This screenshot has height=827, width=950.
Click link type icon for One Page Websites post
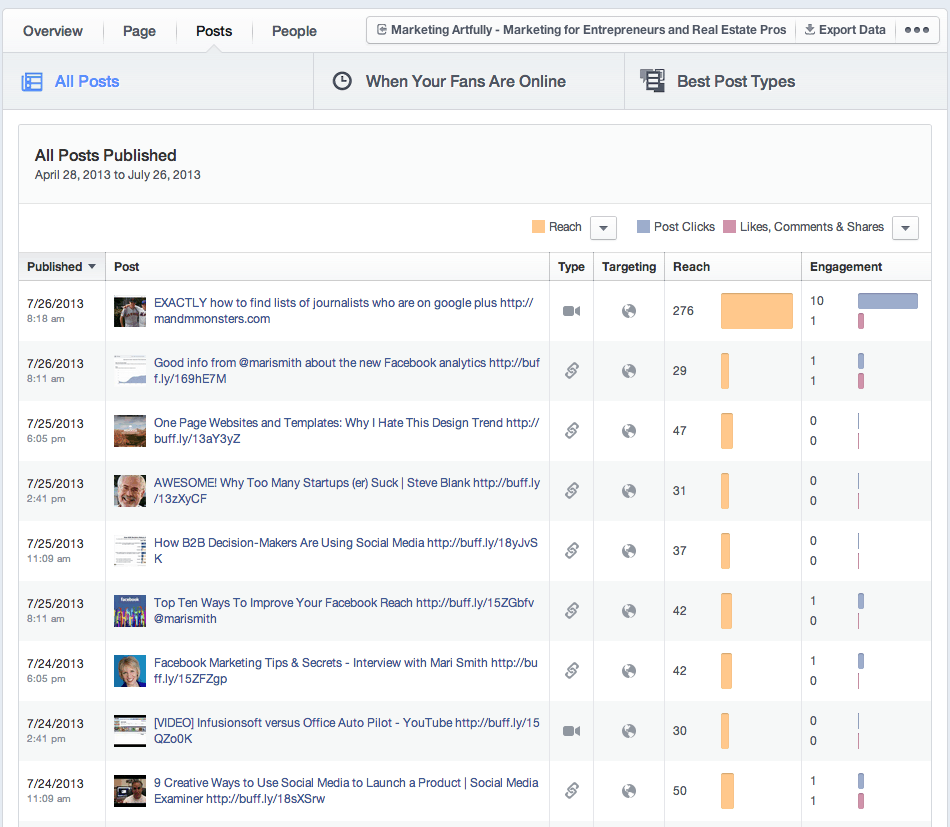tap(571, 430)
